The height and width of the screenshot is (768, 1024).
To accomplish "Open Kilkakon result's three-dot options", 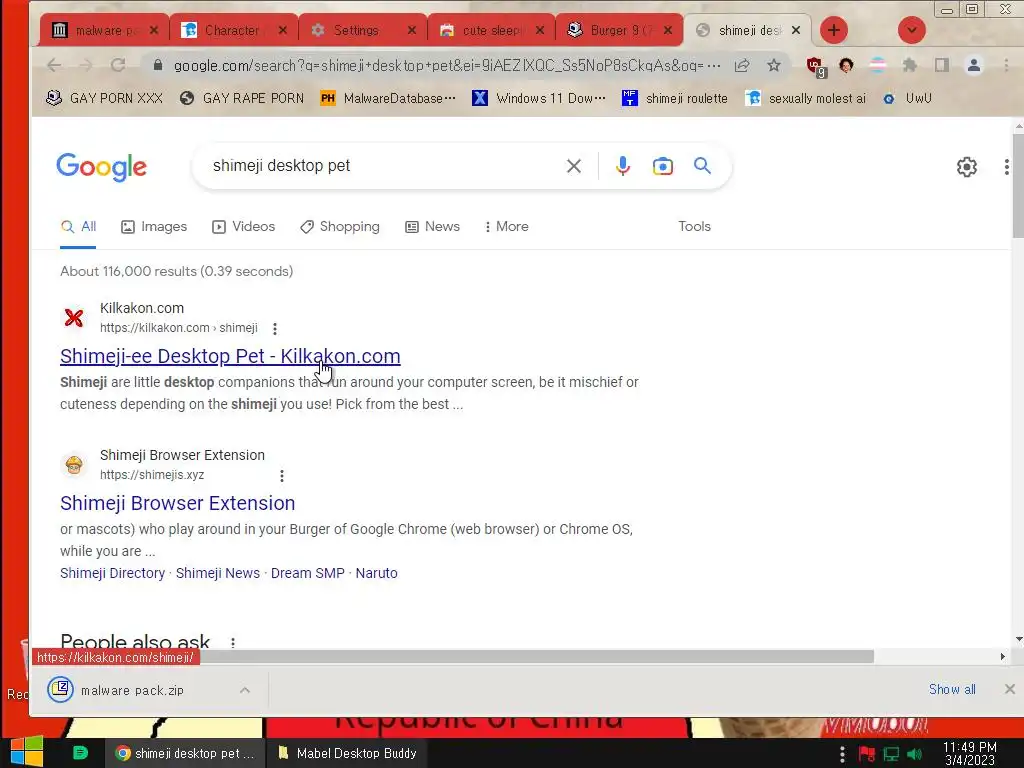I will click(275, 328).
